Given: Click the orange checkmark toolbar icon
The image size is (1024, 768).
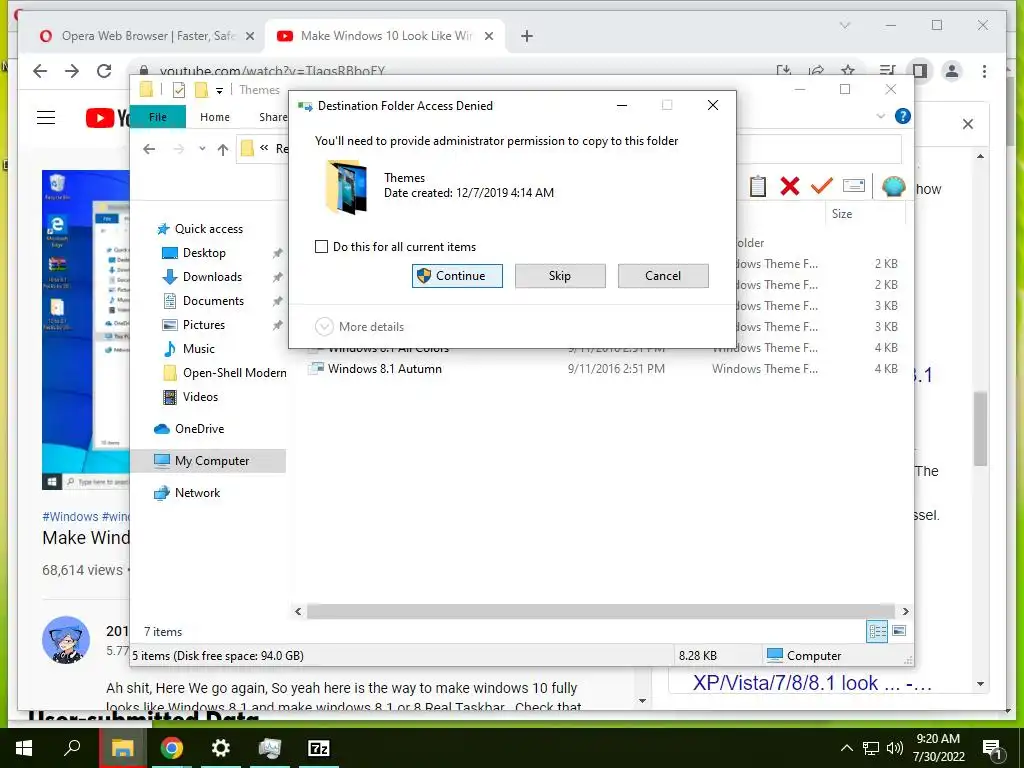Looking at the screenshot, I should 822,186.
